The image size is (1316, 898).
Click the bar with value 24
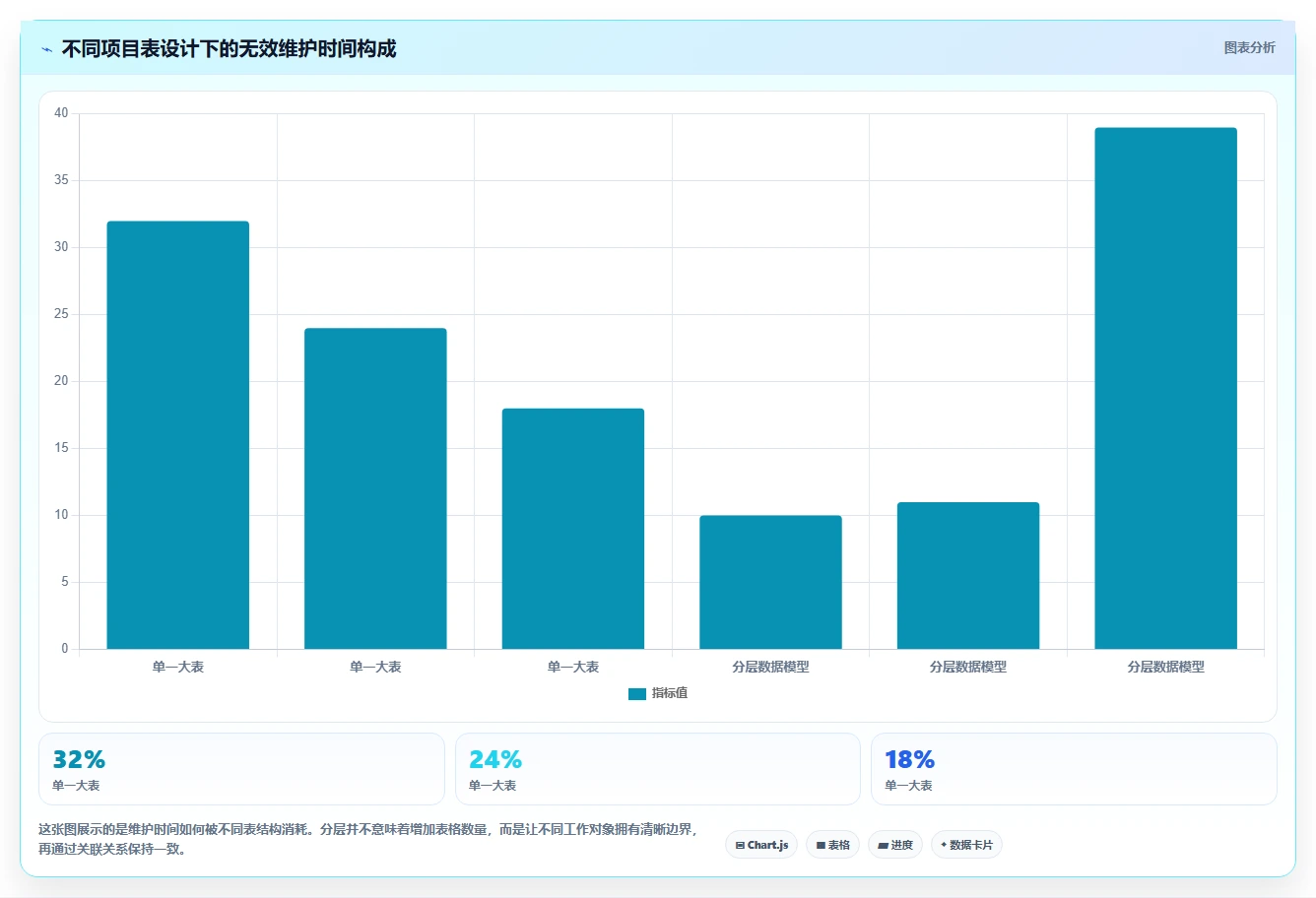pyautogui.click(x=375, y=488)
